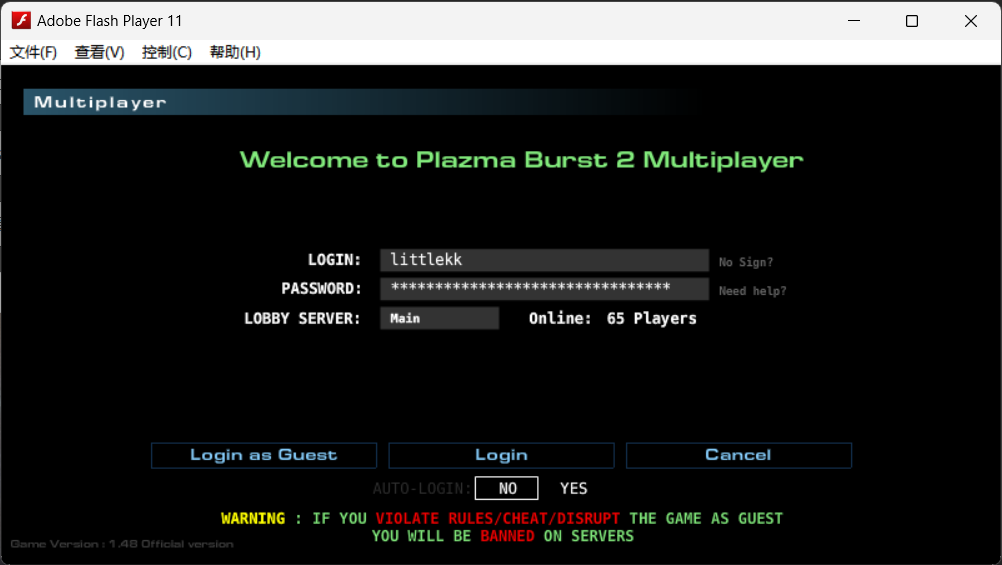
Task: Click the Game Version text
Action: pos(122,544)
